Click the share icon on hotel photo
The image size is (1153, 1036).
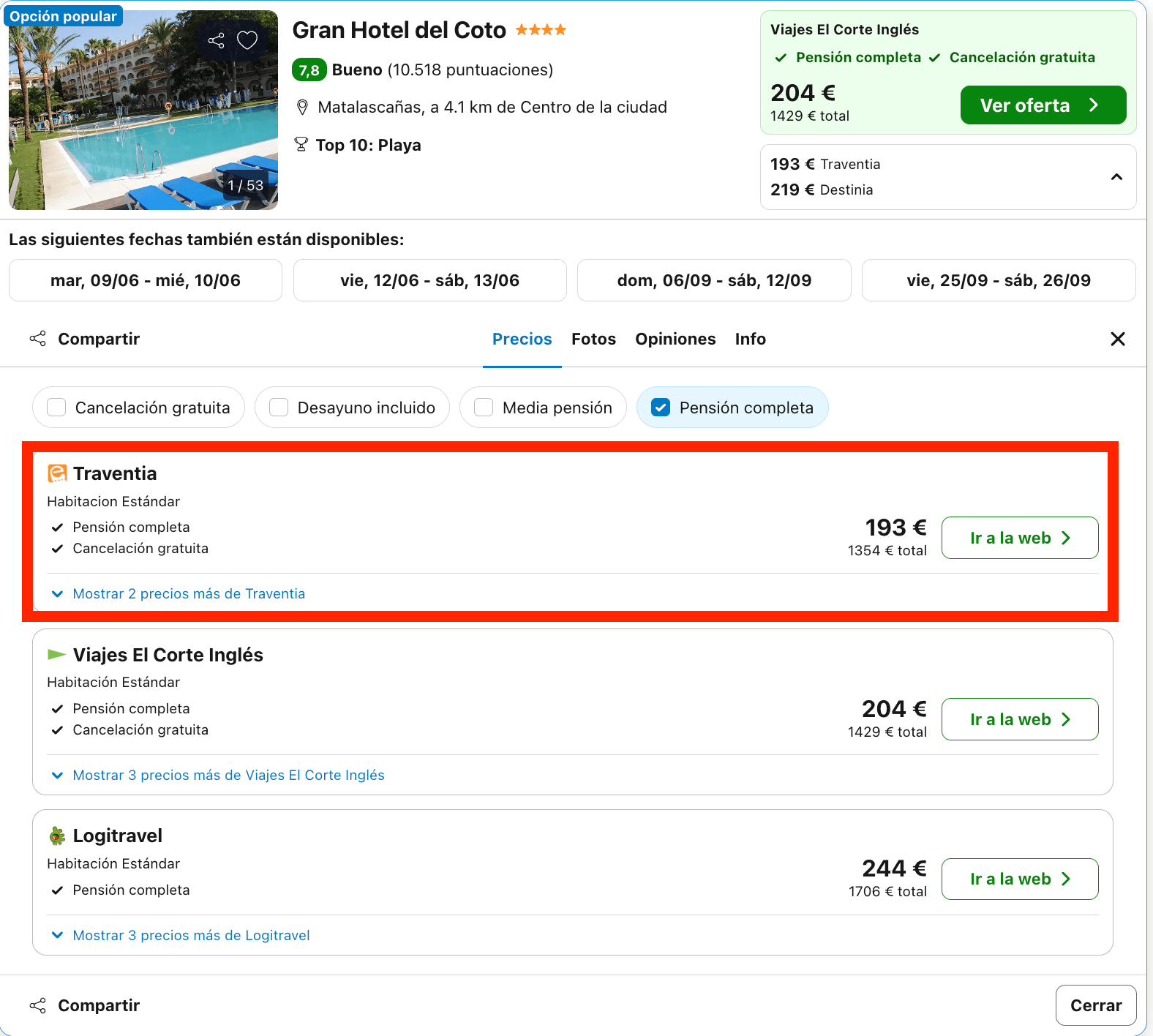[216, 40]
